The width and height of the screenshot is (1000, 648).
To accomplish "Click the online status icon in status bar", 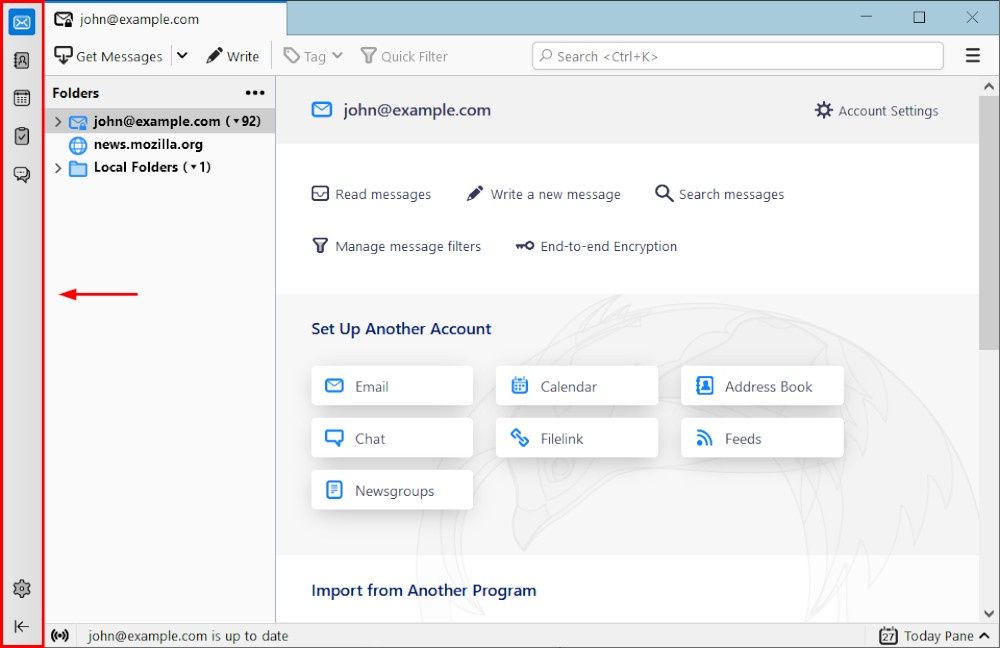I will point(60,635).
